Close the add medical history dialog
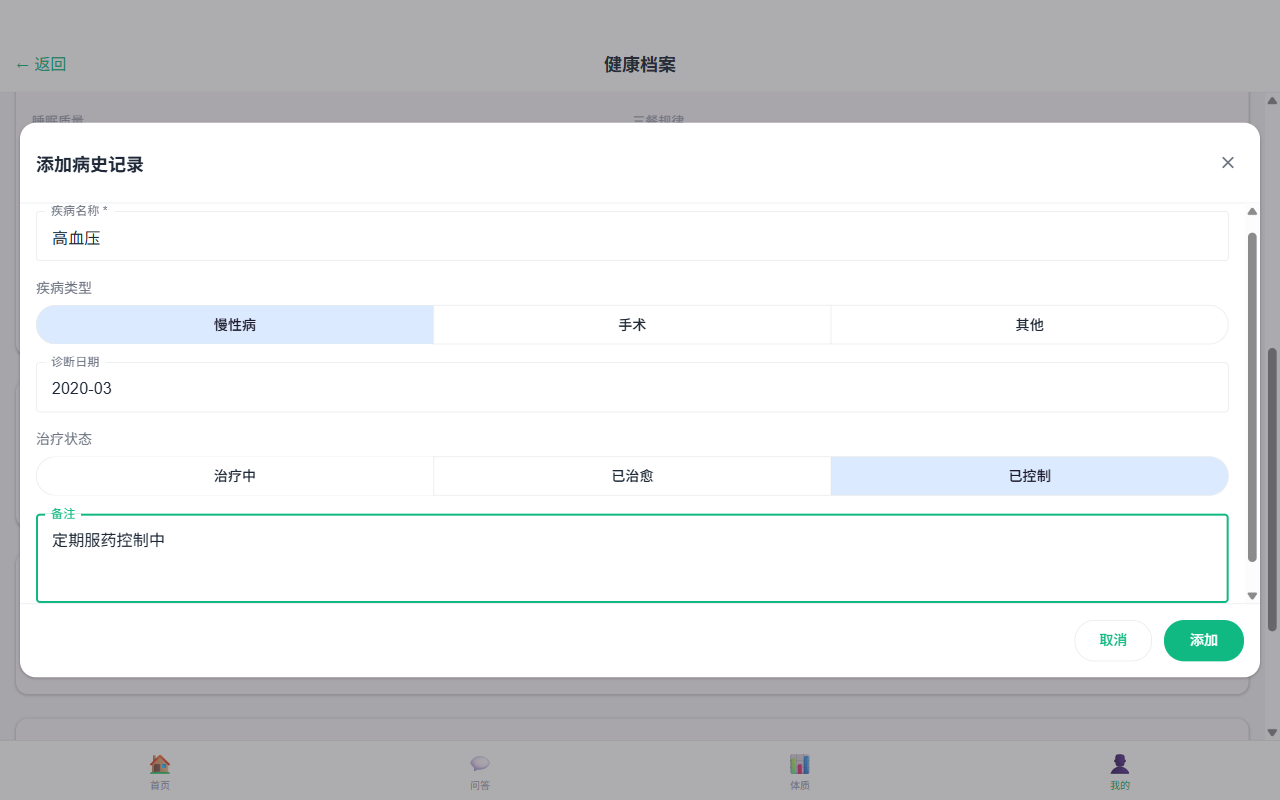 1228,163
